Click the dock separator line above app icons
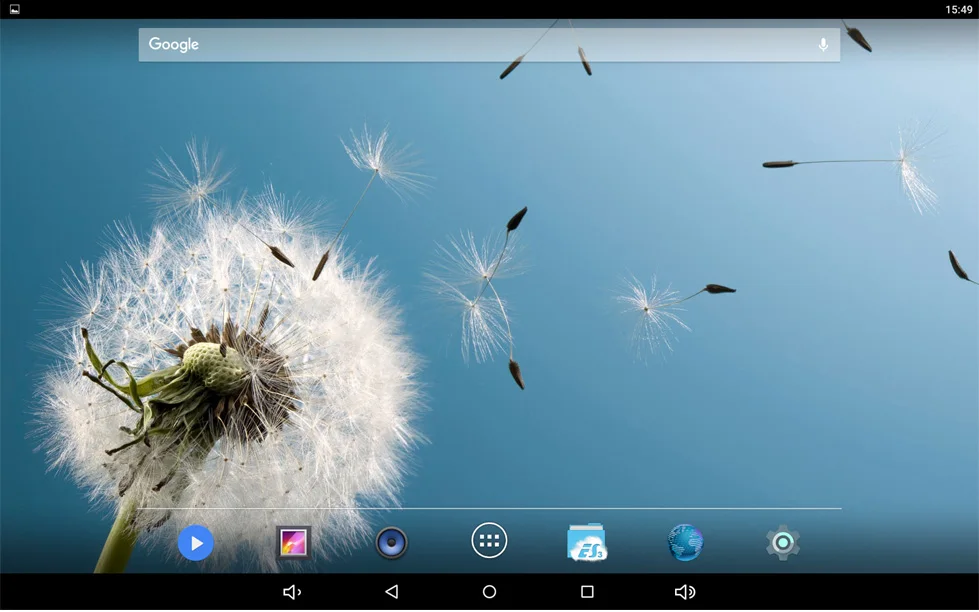Viewport: 979px width, 612px height. click(x=489, y=509)
